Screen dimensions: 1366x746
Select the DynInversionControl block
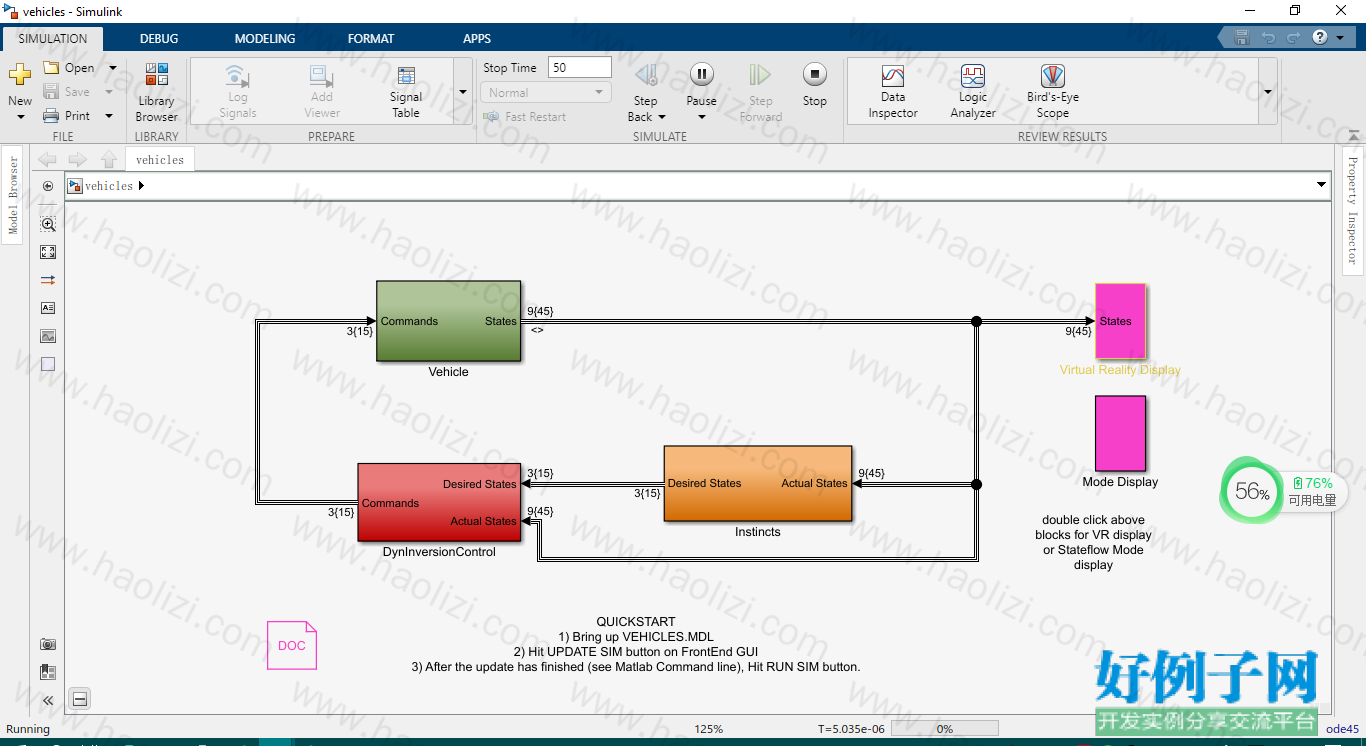(439, 503)
